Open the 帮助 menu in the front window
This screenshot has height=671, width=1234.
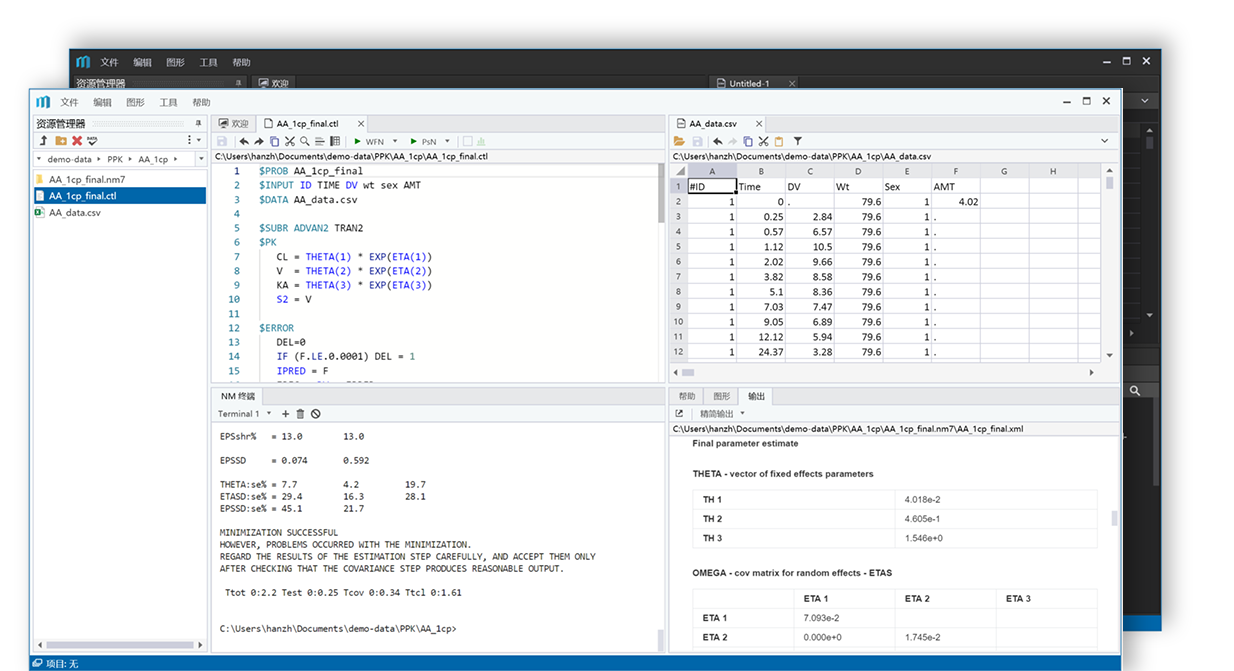(201, 102)
